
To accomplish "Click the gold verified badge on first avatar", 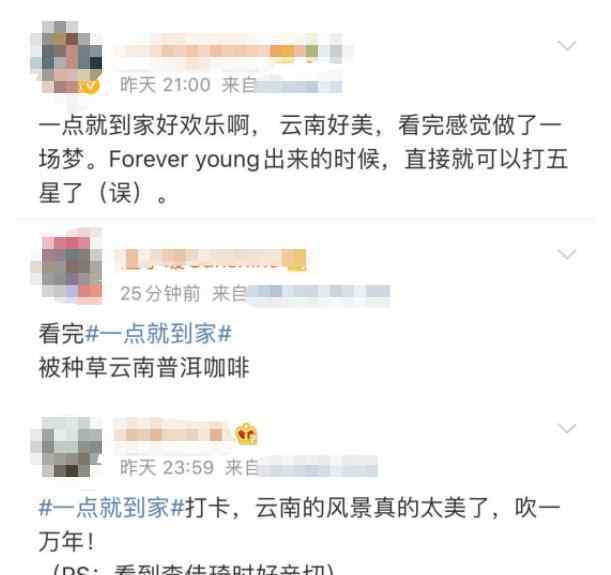I will tap(90, 86).
